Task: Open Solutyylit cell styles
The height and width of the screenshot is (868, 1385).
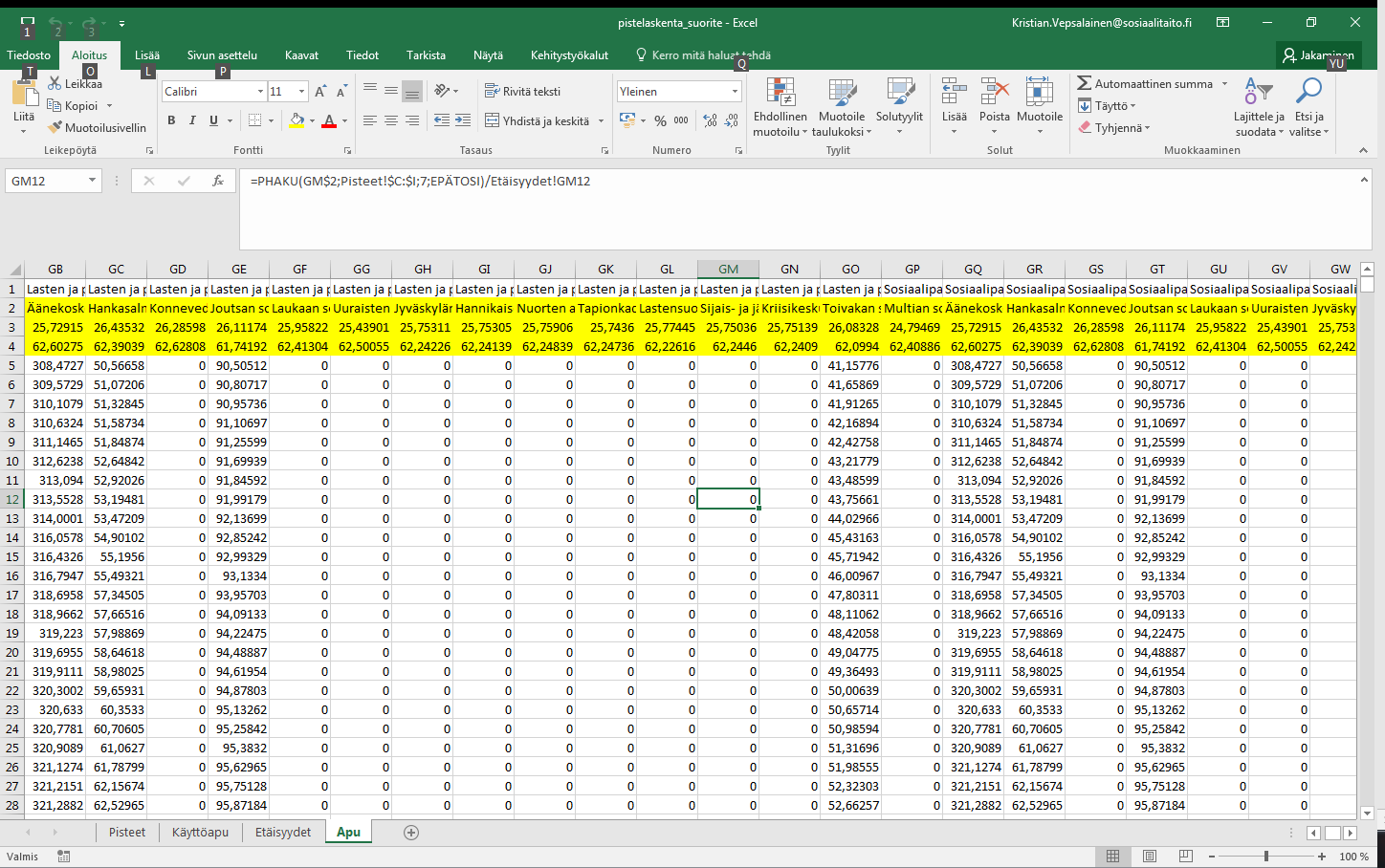Action: pos(900,107)
